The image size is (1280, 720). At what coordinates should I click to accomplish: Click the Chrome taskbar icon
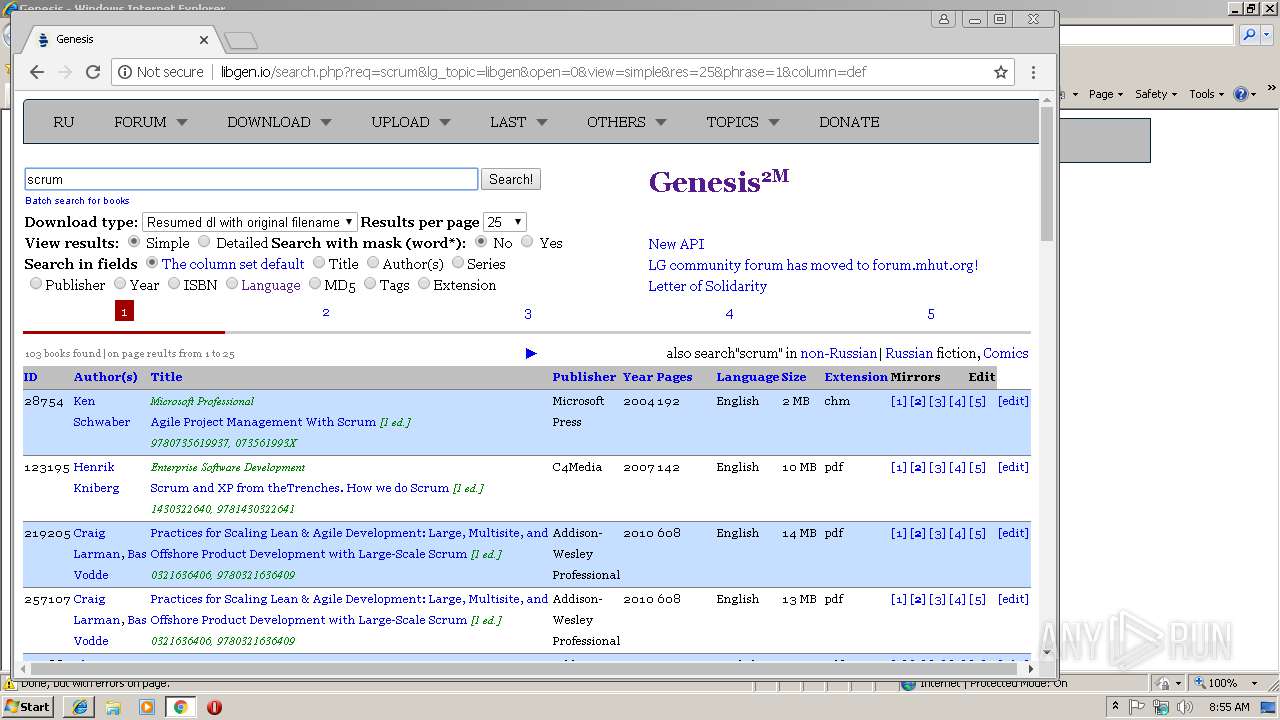181,706
